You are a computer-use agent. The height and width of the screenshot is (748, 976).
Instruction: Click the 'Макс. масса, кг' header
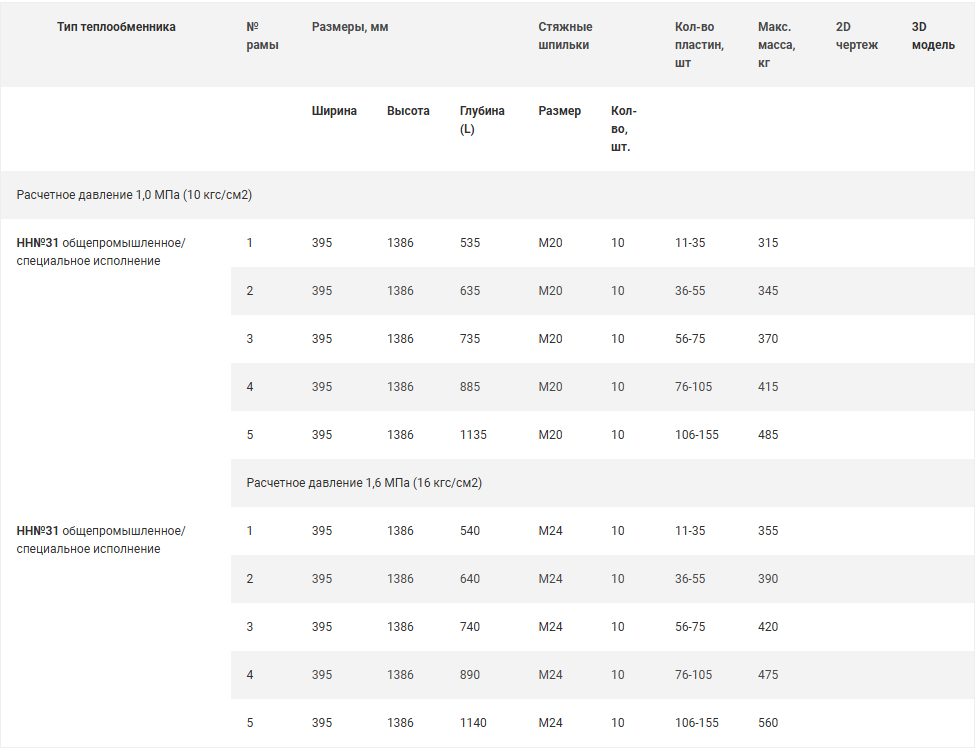tap(776, 45)
